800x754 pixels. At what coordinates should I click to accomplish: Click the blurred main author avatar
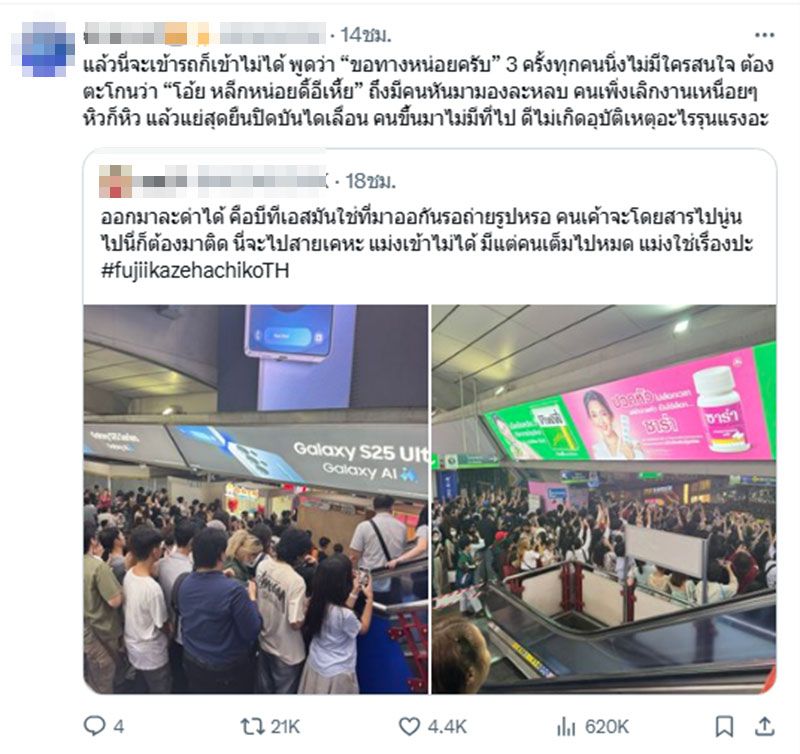click(x=43, y=49)
